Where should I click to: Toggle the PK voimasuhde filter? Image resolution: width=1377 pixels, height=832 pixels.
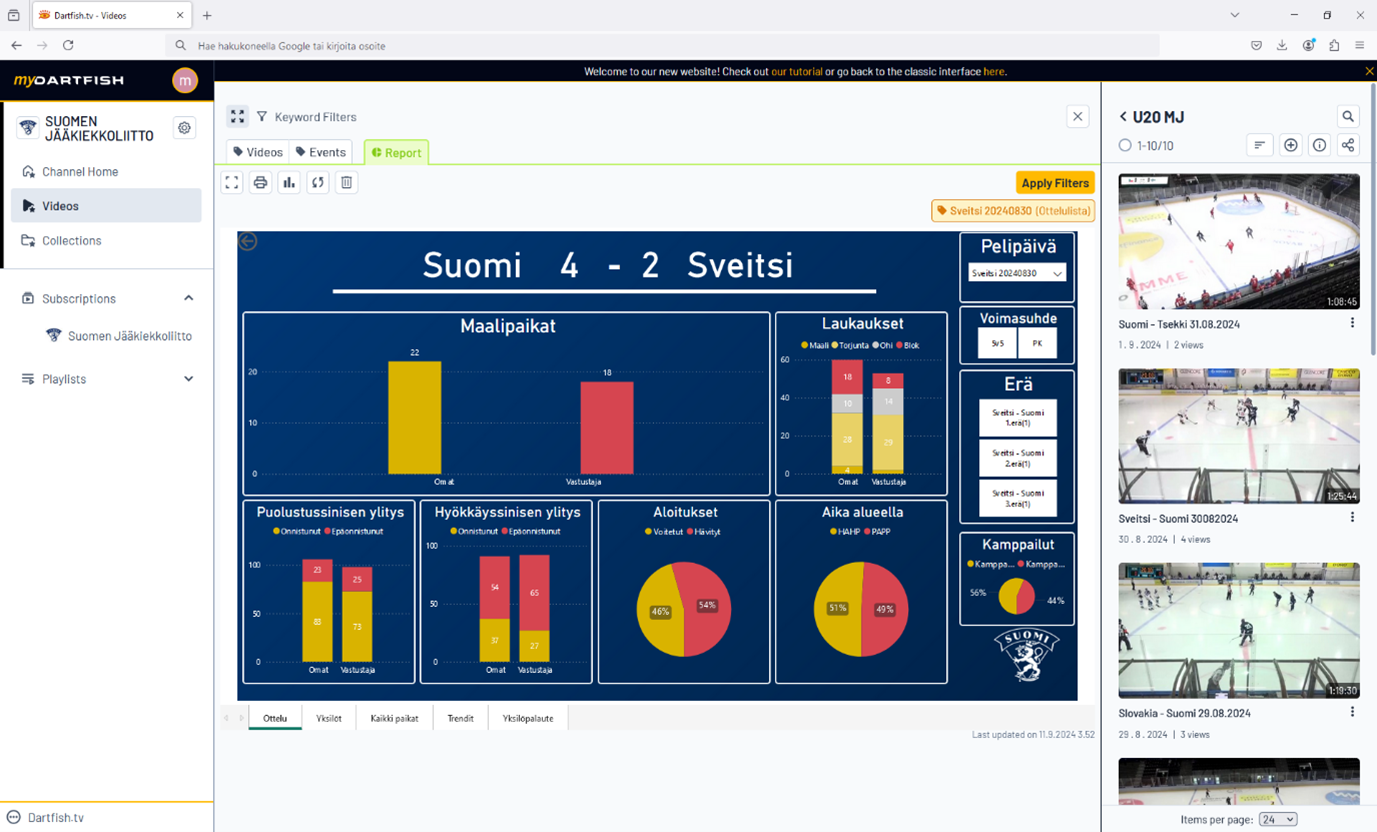click(1037, 343)
